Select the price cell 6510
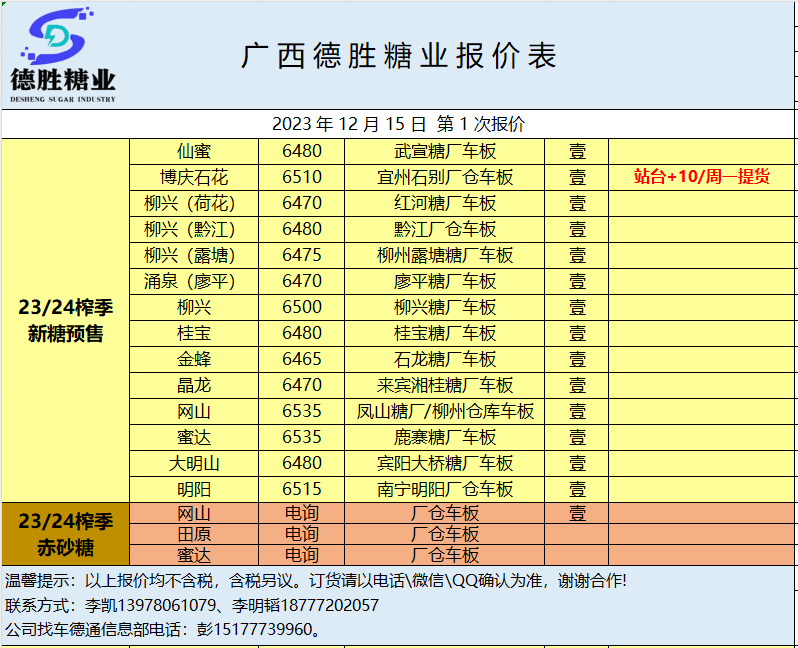Viewport: 798px width, 648px height. coord(301,177)
